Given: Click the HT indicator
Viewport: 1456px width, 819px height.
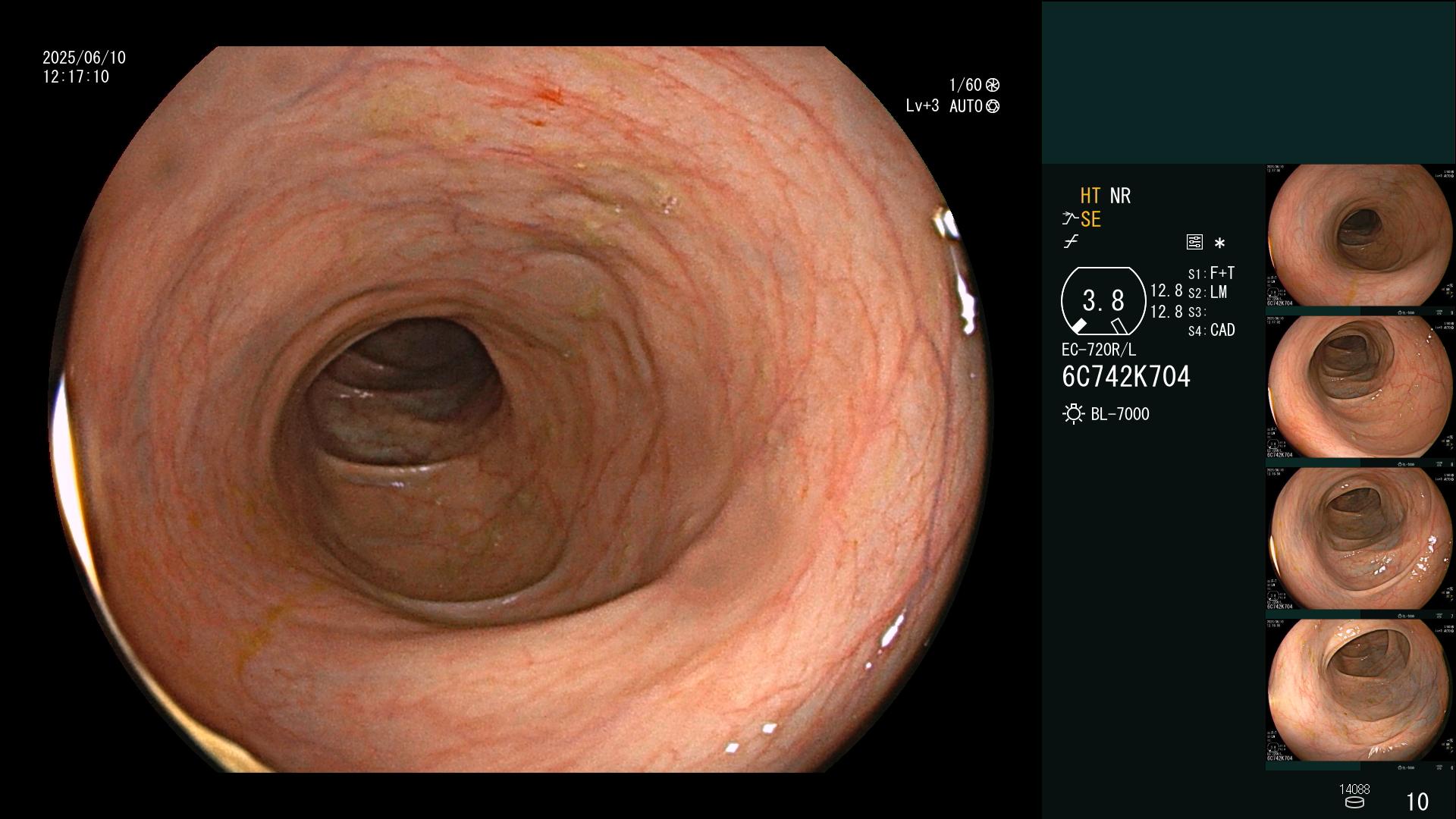Looking at the screenshot, I should tap(1090, 196).
